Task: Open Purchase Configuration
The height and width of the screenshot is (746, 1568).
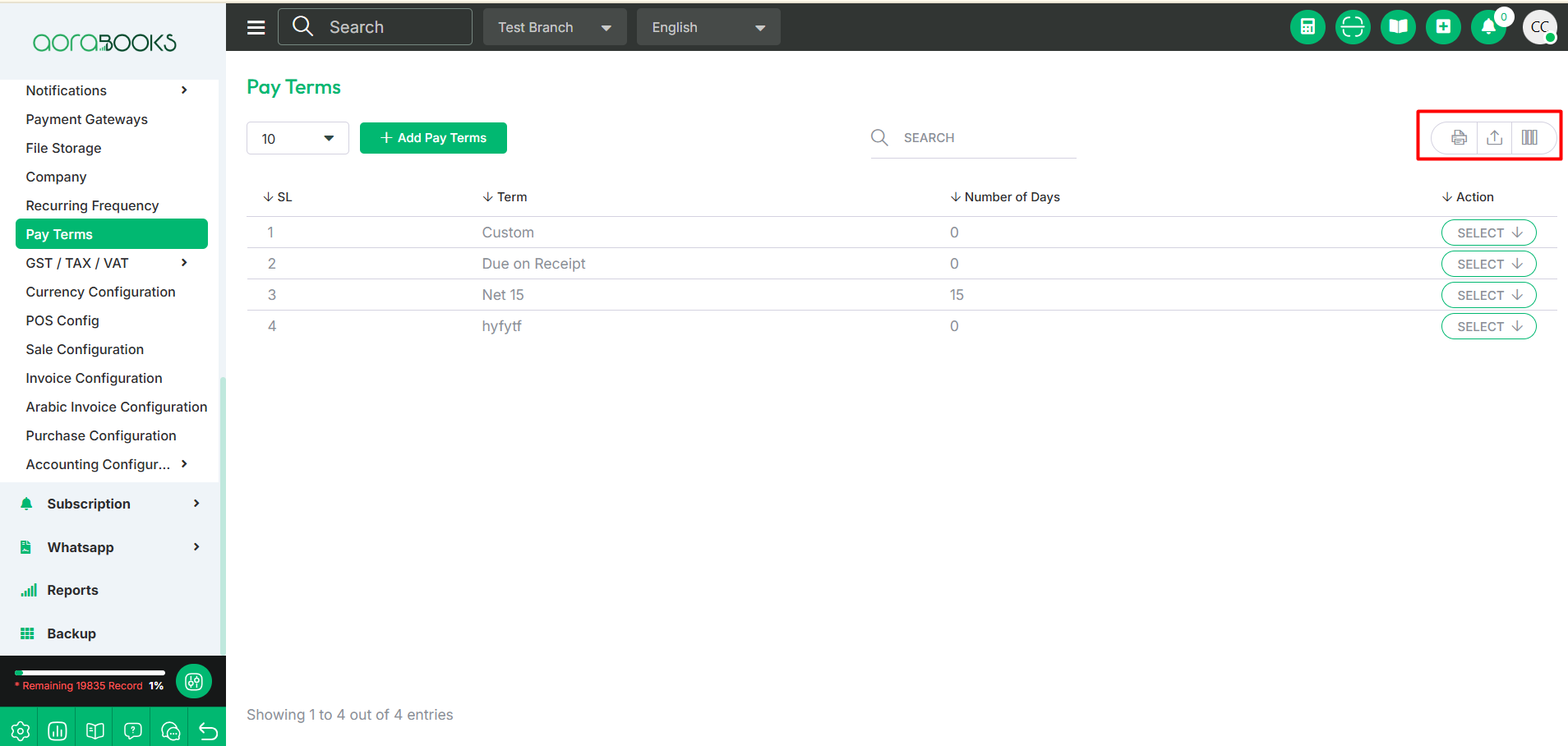Action: pos(101,435)
